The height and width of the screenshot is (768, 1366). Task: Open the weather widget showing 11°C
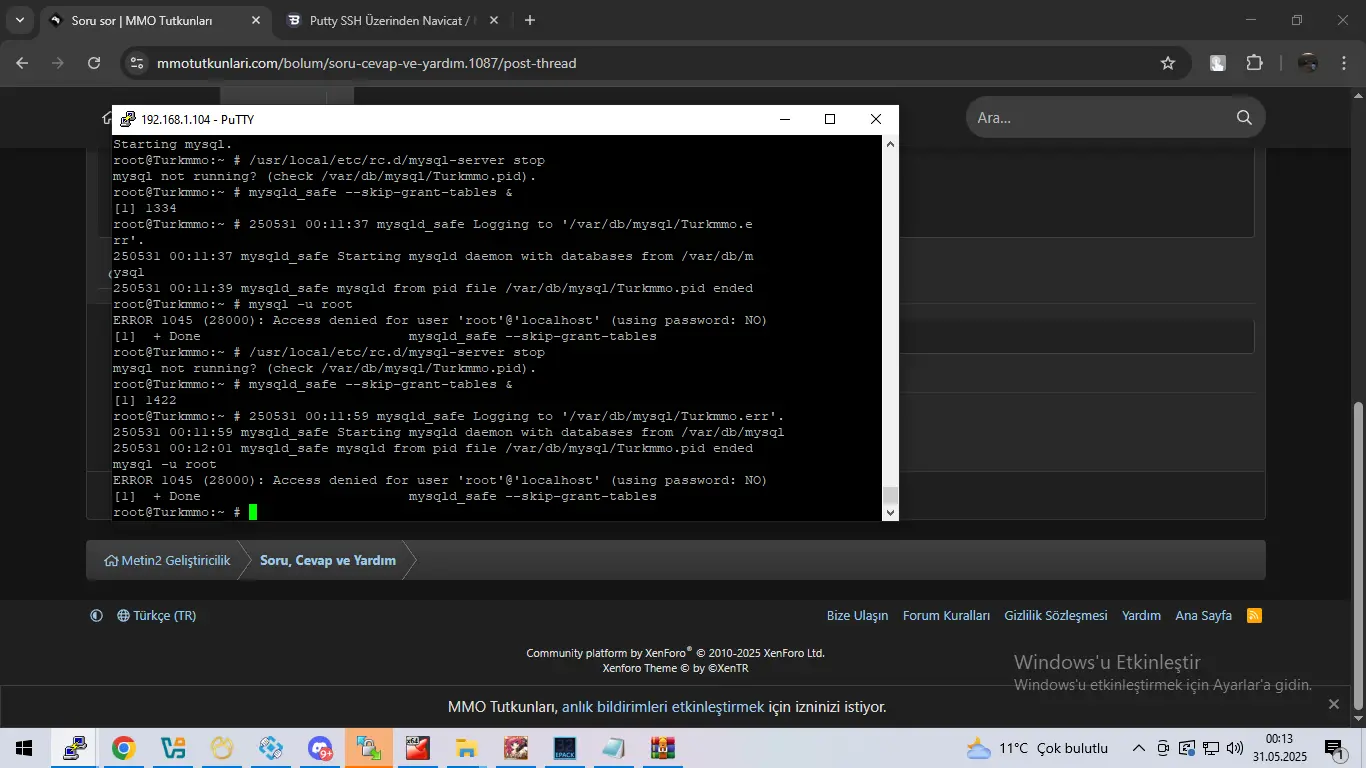(1037, 748)
